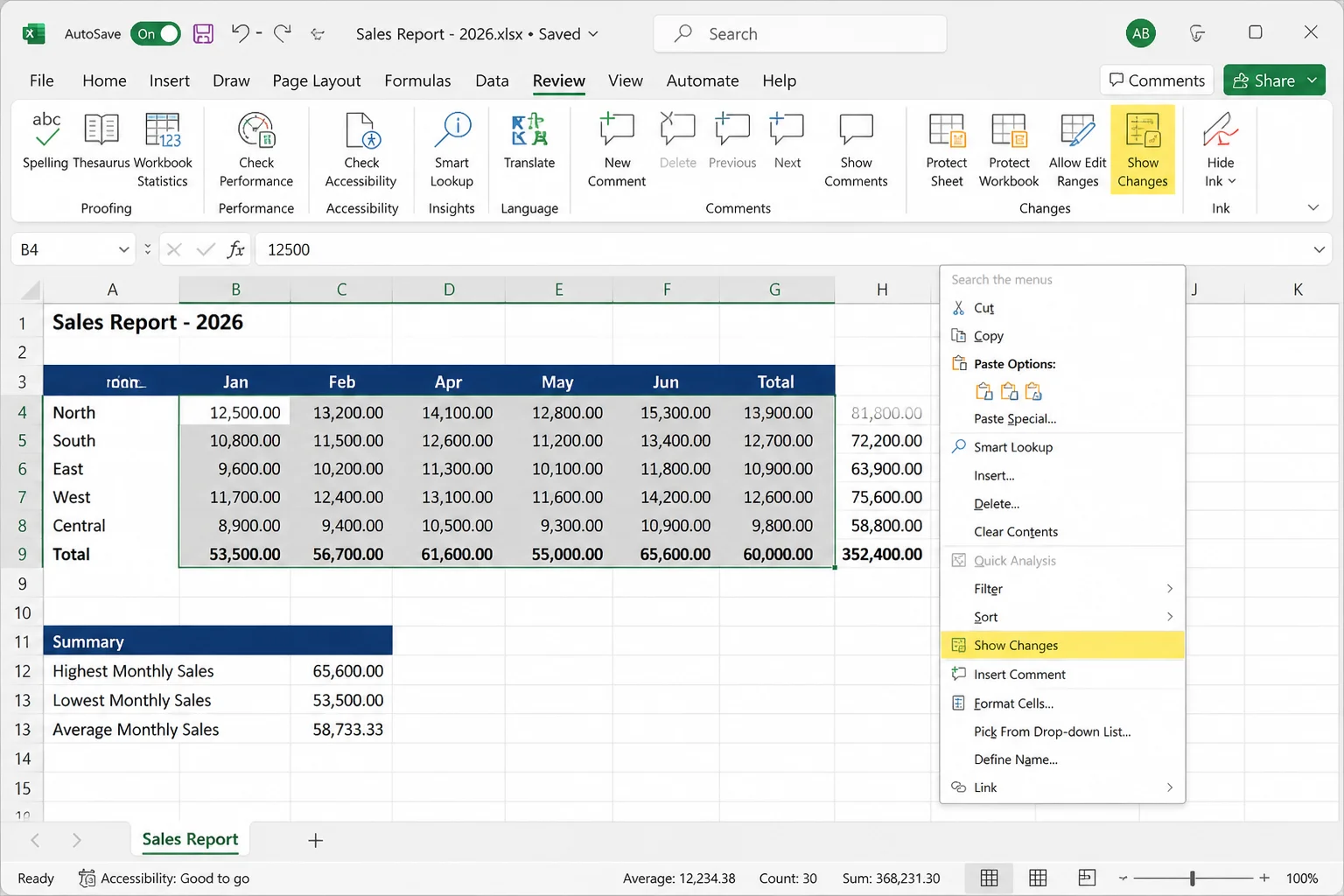Open the Thesaurus tool
1344x896 pixels.
(101, 142)
